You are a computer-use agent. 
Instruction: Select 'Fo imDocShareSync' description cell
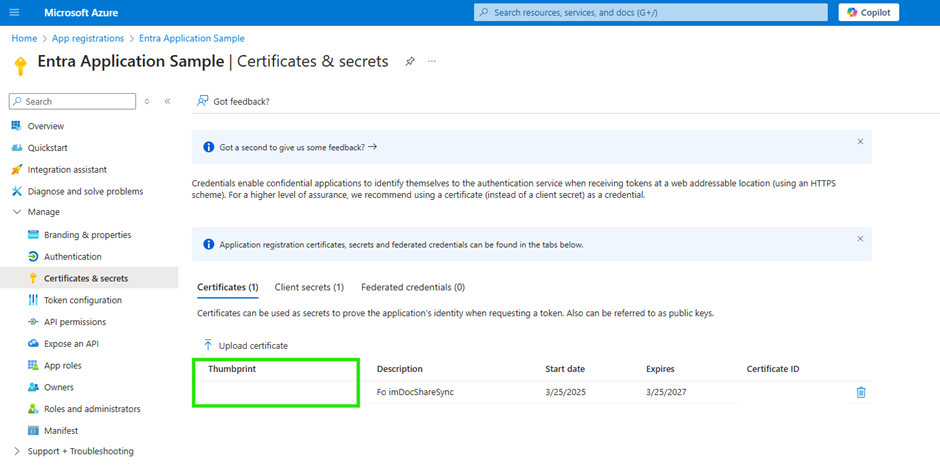point(415,392)
